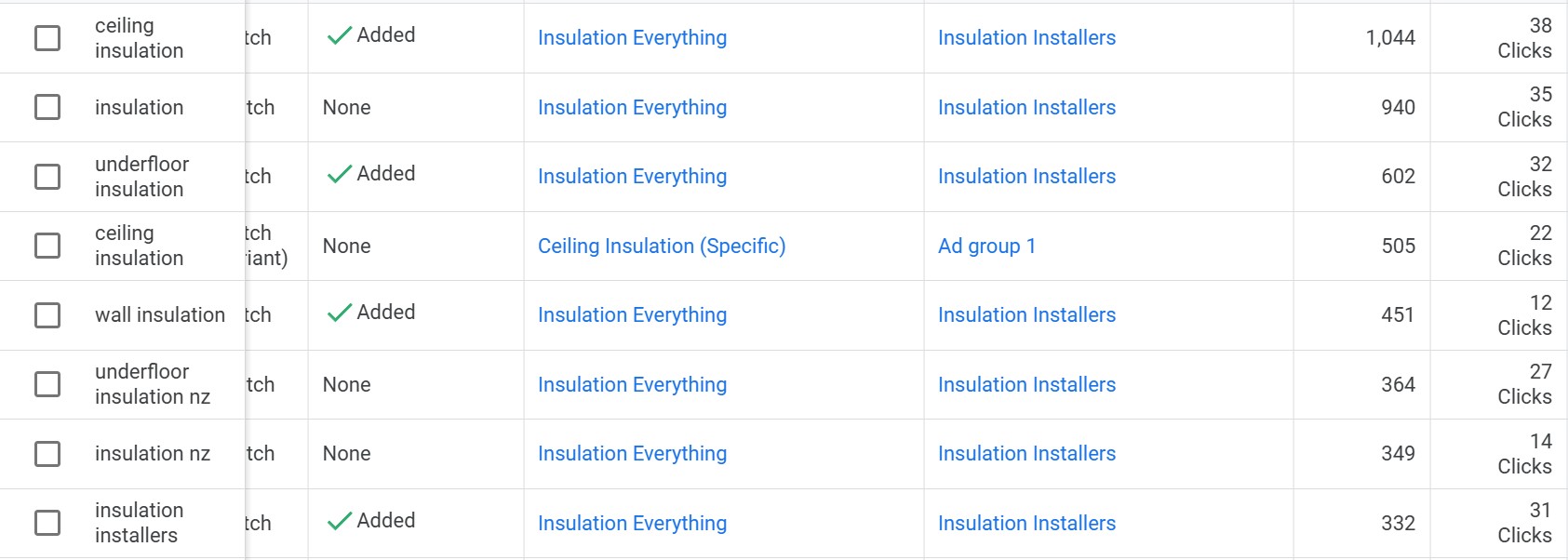Select checkbox for insulation nz row
1568x560 pixels.
tap(47, 453)
